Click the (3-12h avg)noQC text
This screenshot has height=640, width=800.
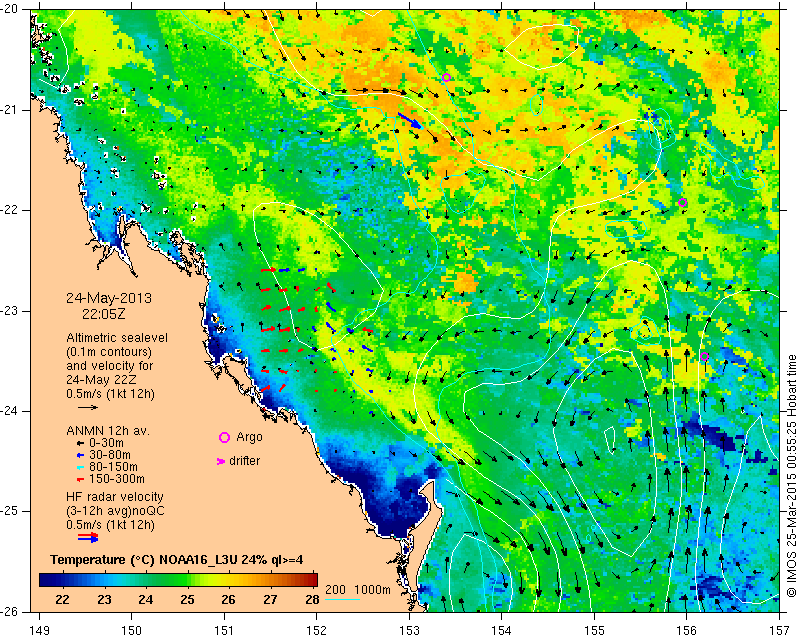coord(115,511)
